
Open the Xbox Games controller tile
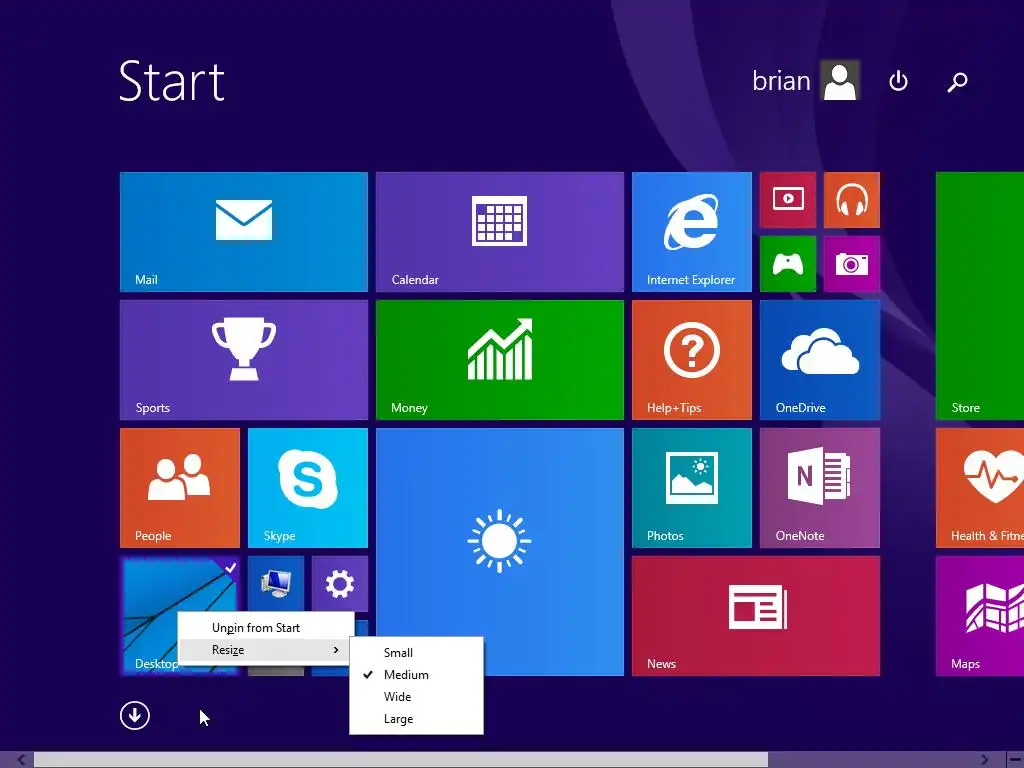pyautogui.click(x=788, y=264)
